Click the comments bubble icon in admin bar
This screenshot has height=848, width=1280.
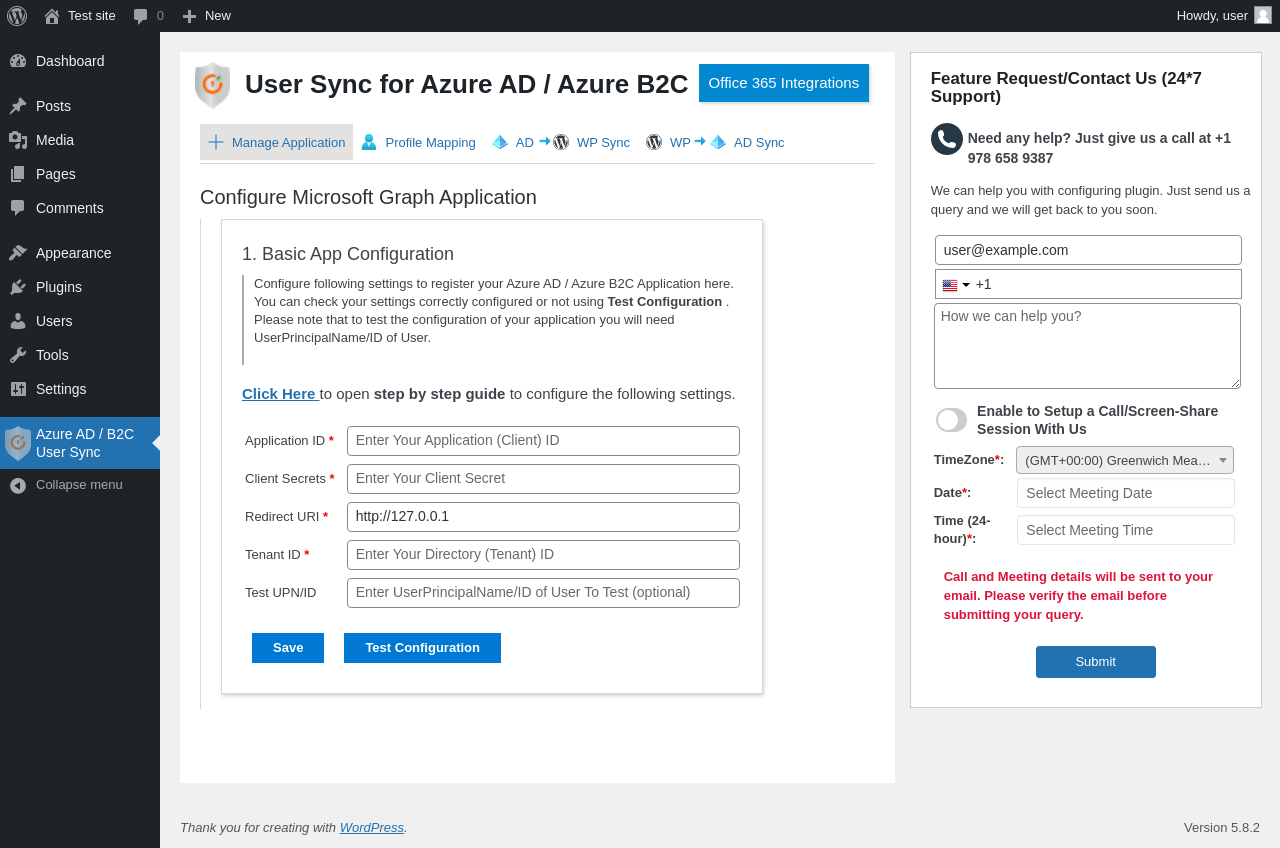141,16
